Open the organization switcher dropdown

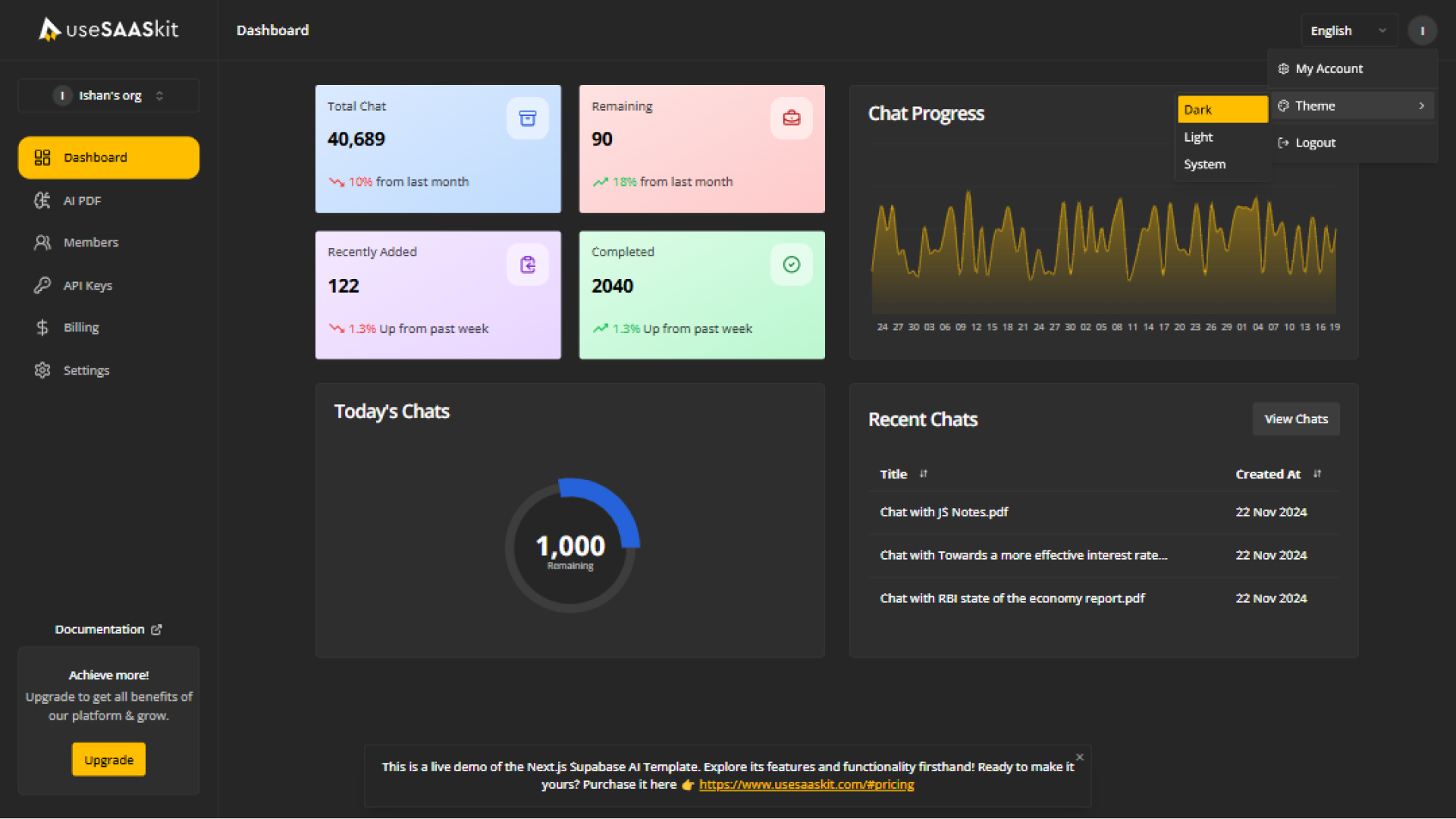pyautogui.click(x=108, y=95)
